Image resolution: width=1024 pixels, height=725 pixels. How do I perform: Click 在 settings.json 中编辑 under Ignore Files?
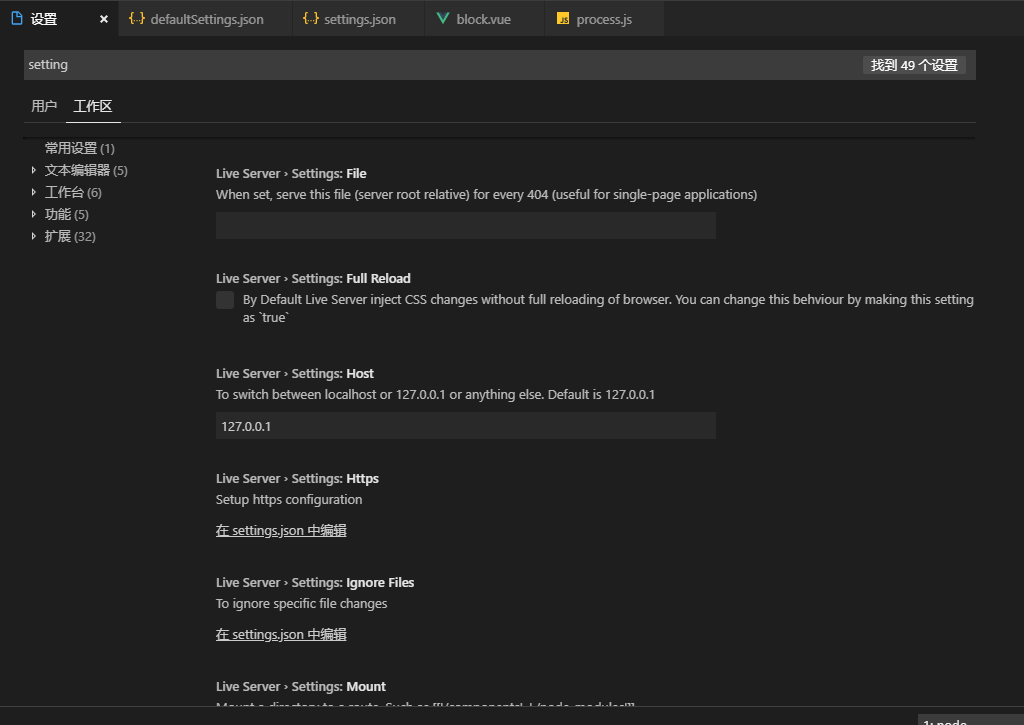pyautogui.click(x=281, y=634)
